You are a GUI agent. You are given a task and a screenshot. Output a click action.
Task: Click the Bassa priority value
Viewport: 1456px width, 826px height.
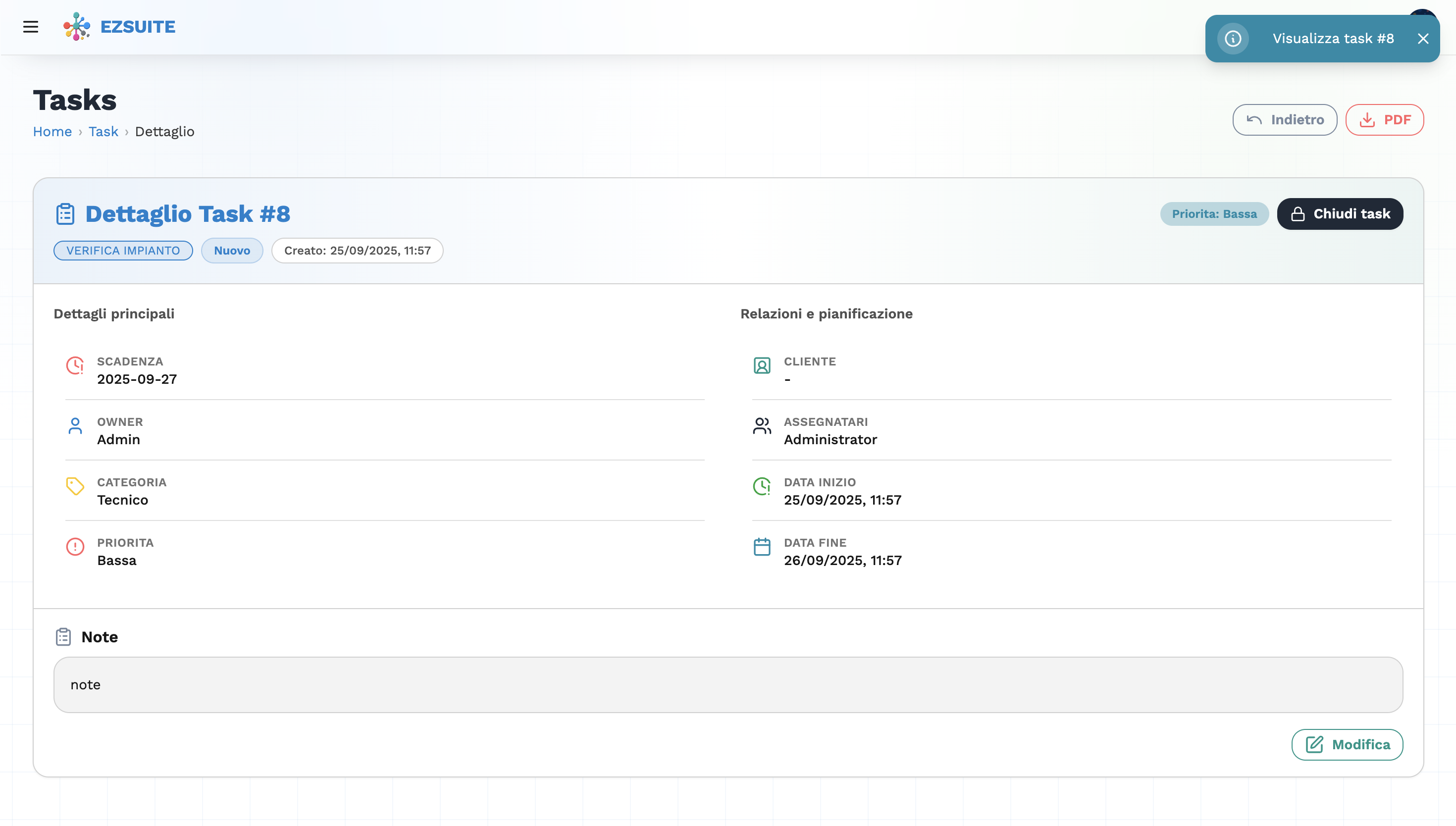pyautogui.click(x=117, y=561)
